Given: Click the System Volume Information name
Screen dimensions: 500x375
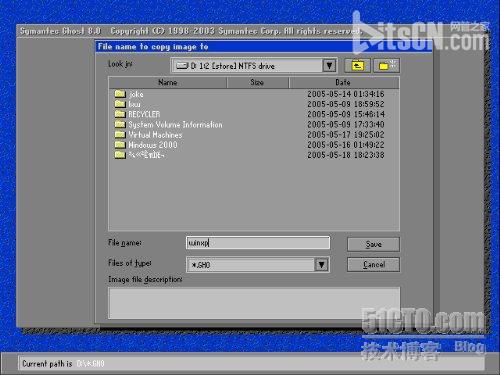Looking at the screenshot, I should [176, 125].
